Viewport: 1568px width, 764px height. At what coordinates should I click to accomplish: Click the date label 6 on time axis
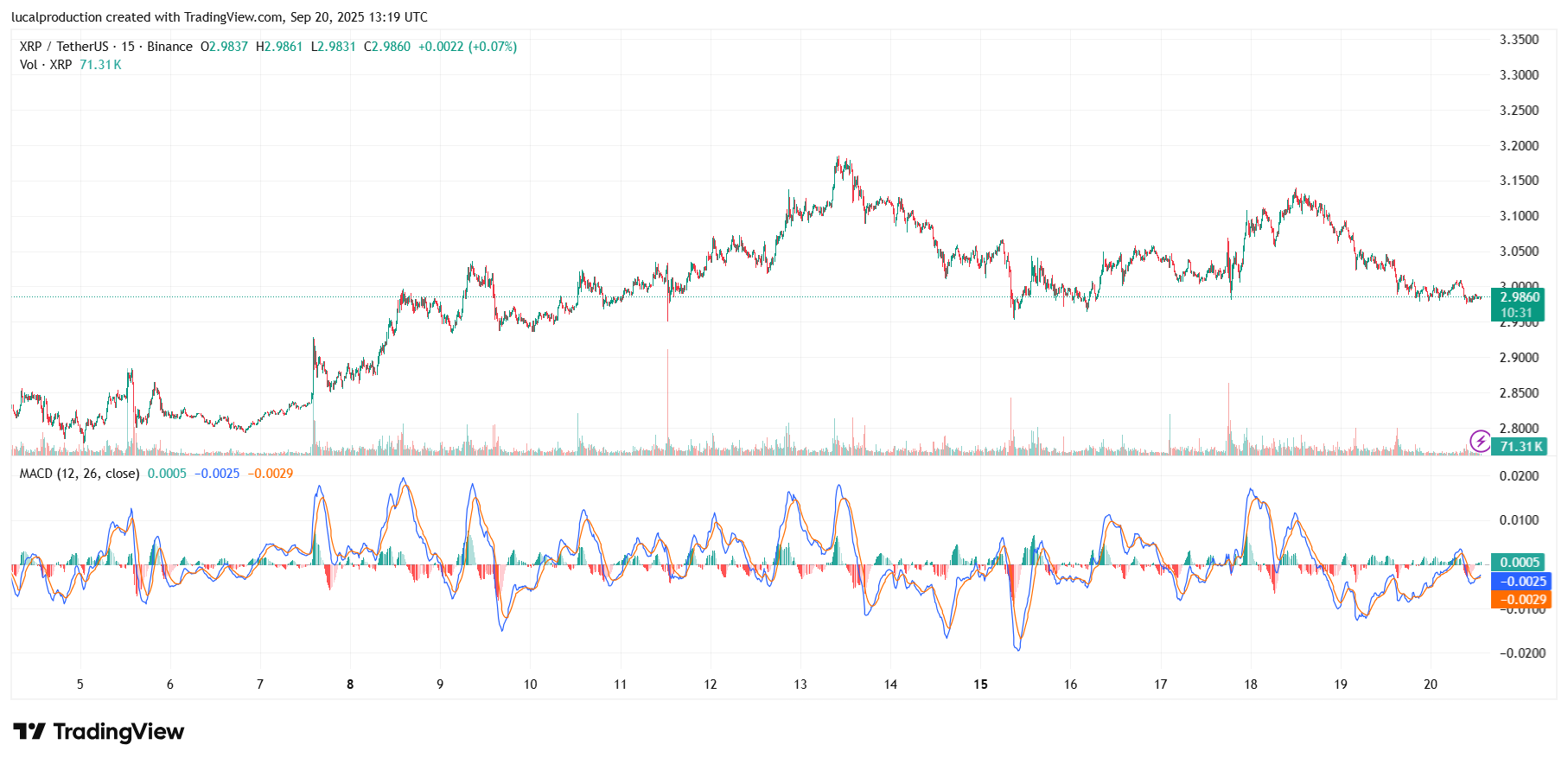pos(170,684)
